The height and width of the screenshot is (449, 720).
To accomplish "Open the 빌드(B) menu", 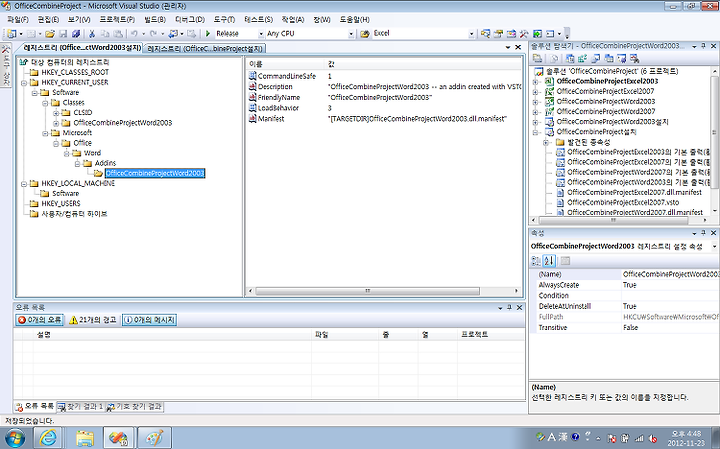I will (x=155, y=19).
